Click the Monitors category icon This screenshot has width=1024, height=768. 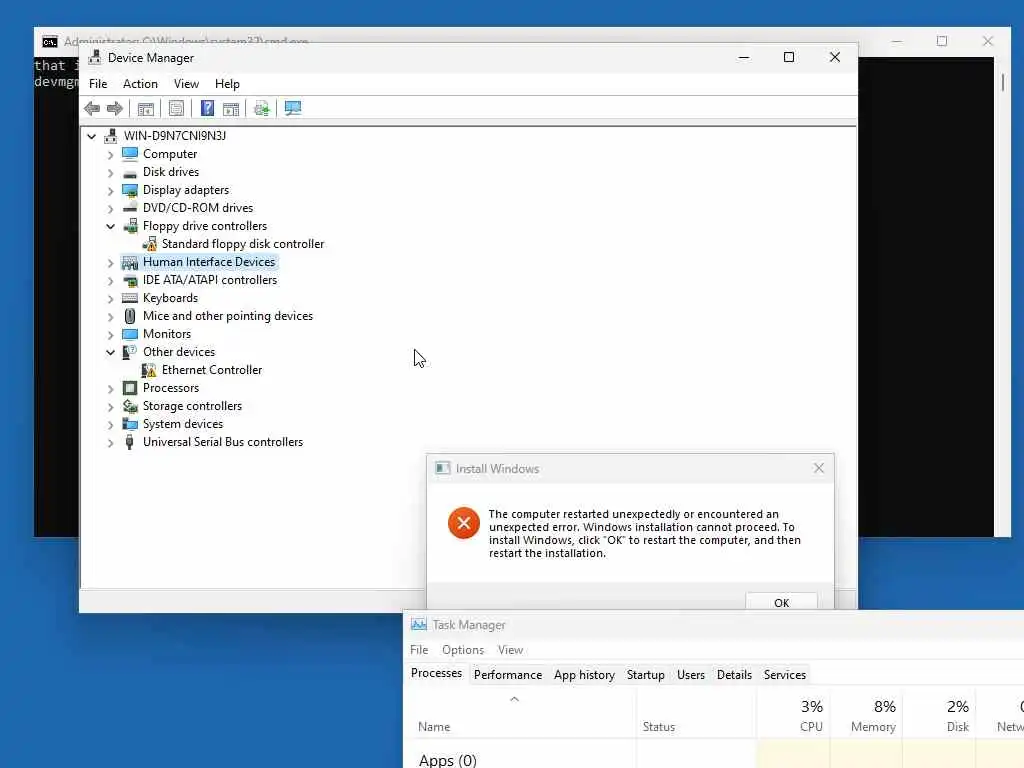pos(130,334)
